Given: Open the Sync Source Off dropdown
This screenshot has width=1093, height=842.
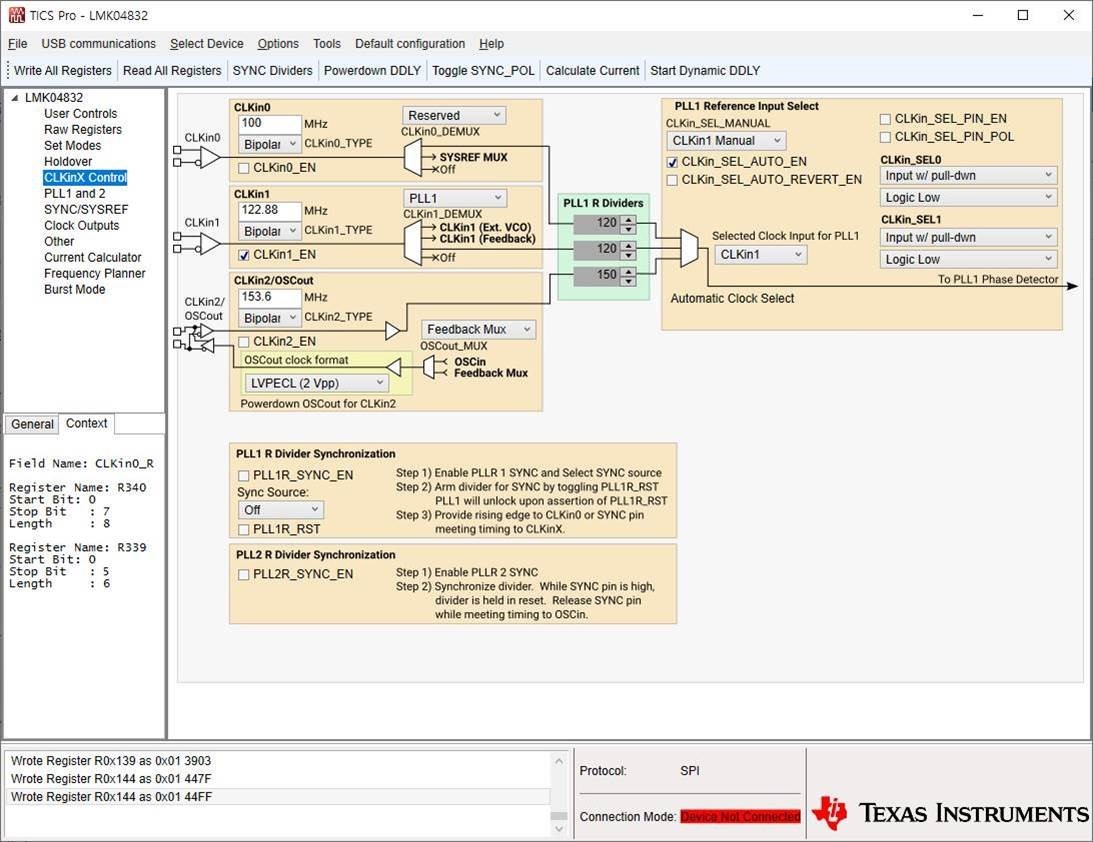Looking at the screenshot, I should [281, 510].
